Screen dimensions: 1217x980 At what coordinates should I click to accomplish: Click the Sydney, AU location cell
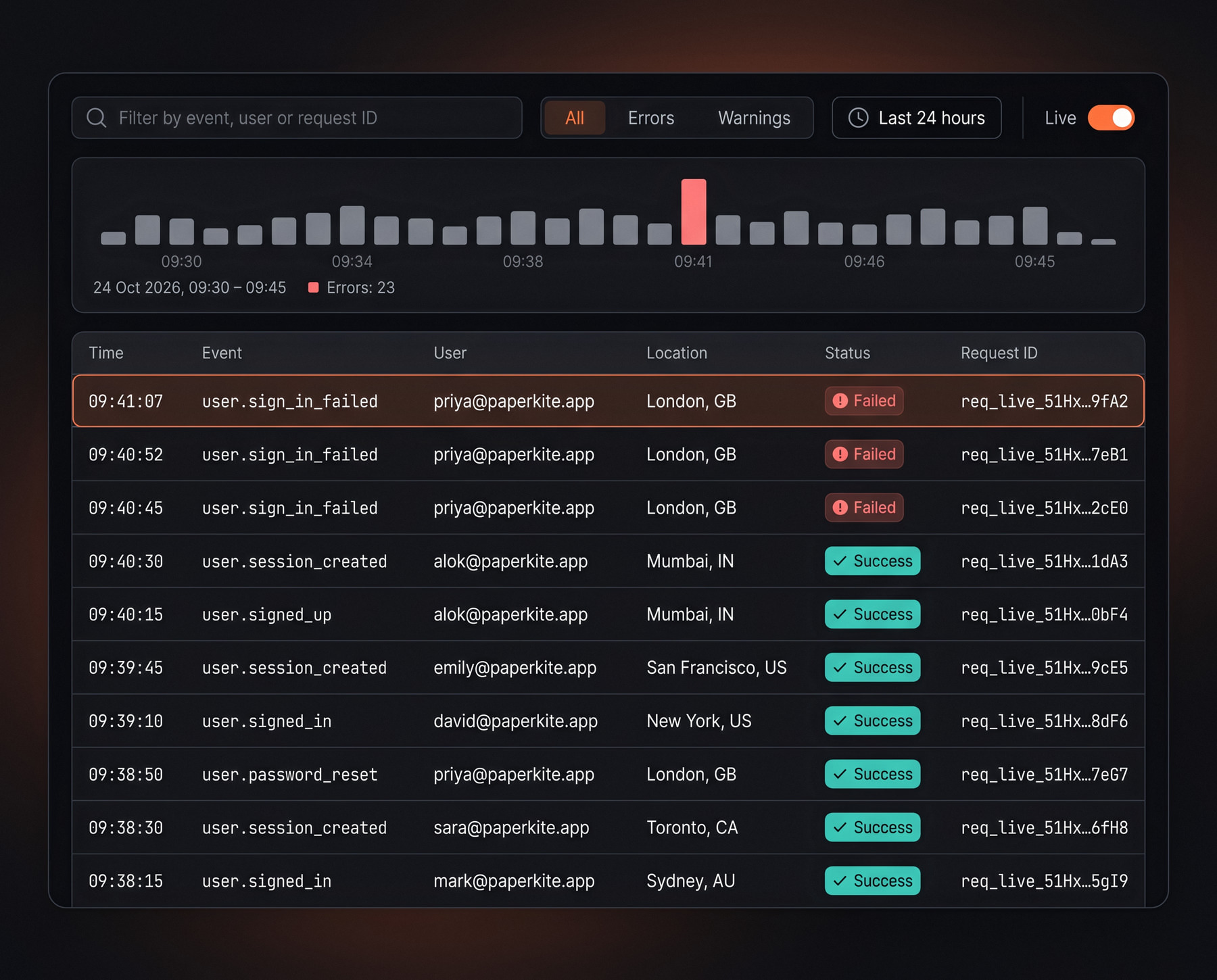pos(690,881)
